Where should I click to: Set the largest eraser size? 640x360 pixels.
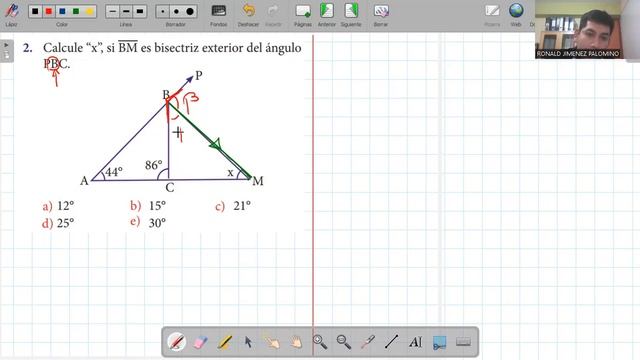click(x=190, y=11)
